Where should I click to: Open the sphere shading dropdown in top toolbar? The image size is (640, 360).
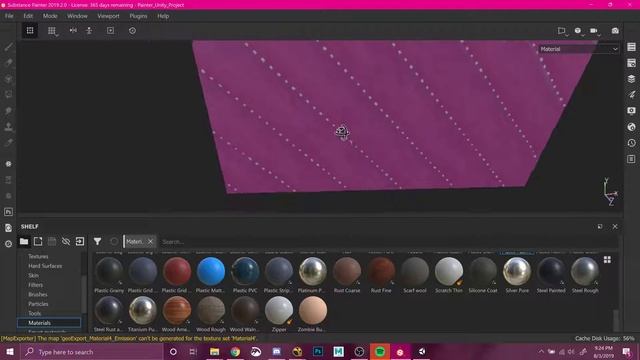579,31
